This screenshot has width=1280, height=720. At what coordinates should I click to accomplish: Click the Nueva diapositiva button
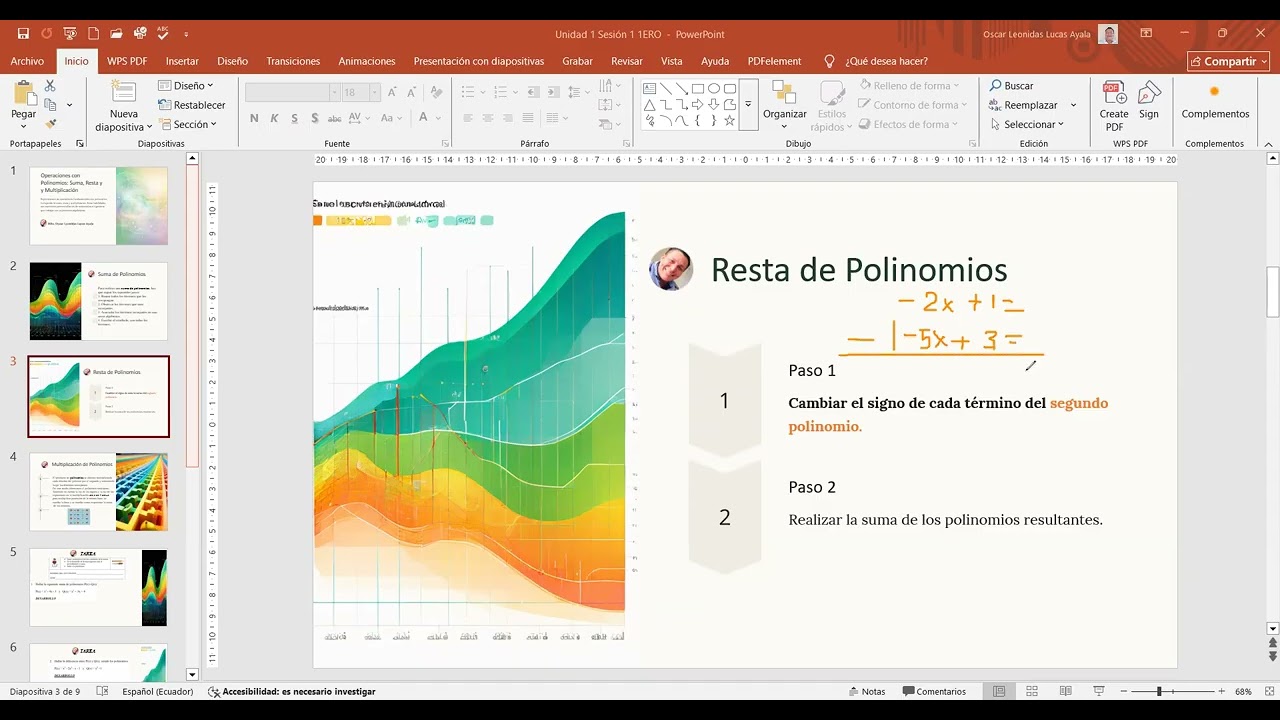[124, 106]
